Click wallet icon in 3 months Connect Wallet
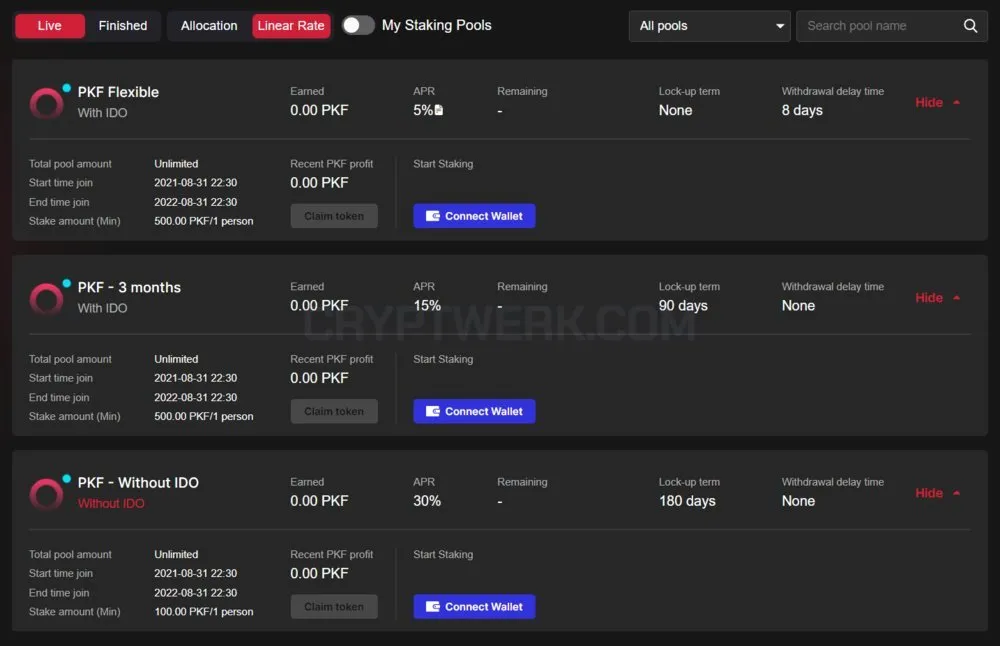 click(x=432, y=411)
